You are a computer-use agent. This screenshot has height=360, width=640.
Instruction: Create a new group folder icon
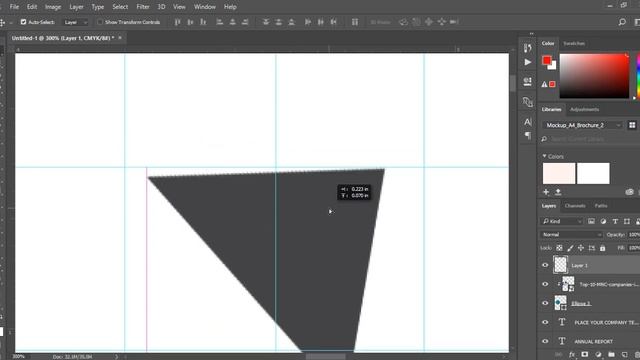(x=611, y=355)
